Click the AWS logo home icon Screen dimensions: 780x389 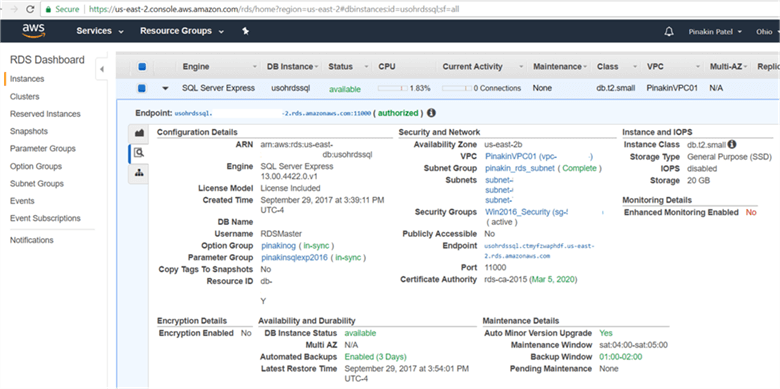[x=33, y=31]
